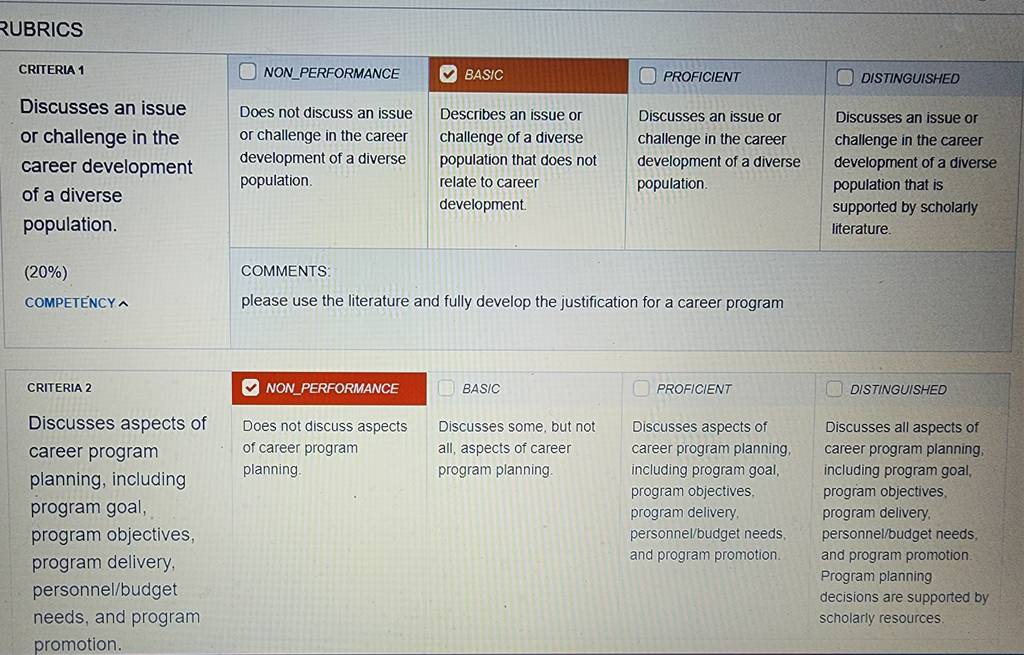Select the orange NON_PERFORMANCE header in Criteria 2
Viewport: 1024px width, 655px height.
[329, 389]
